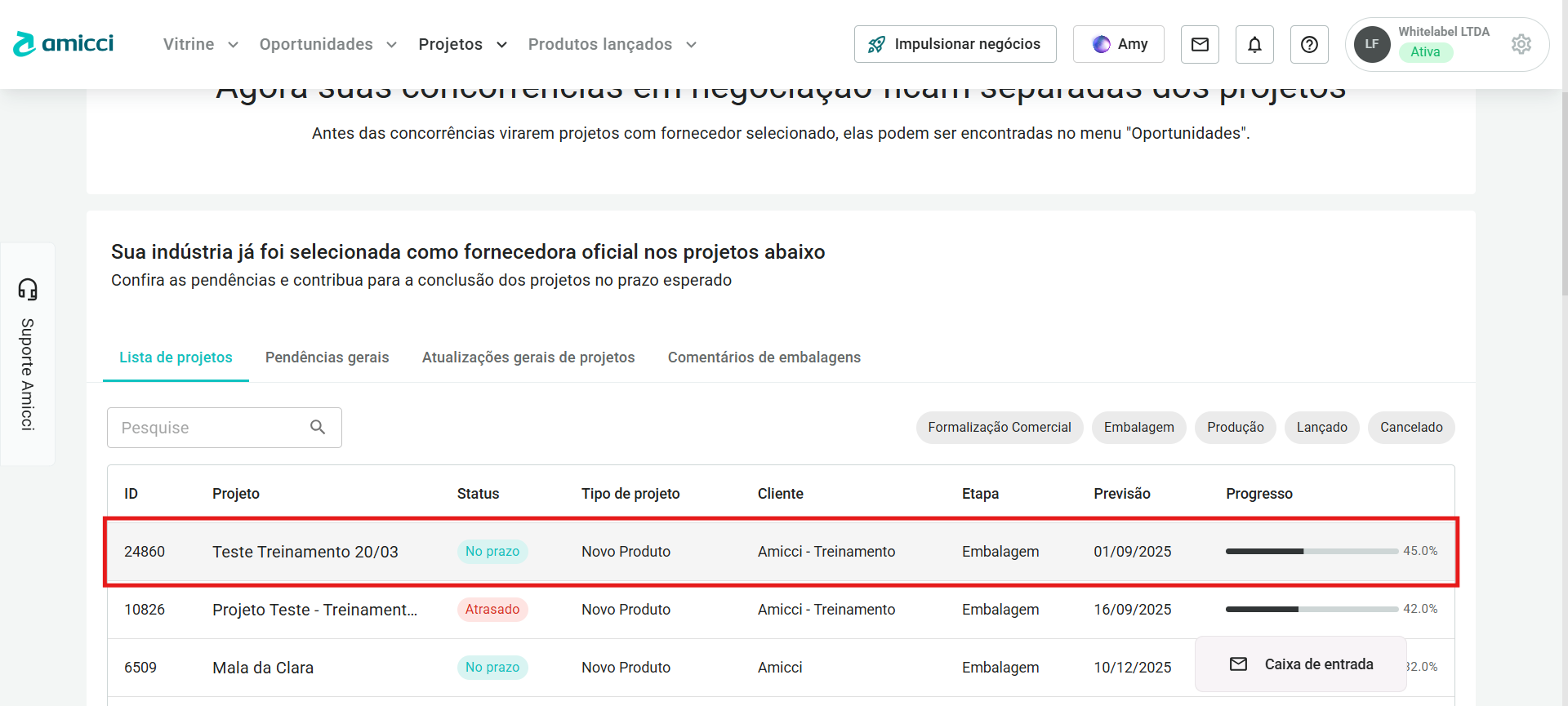Open account settings gear icon

click(1521, 44)
